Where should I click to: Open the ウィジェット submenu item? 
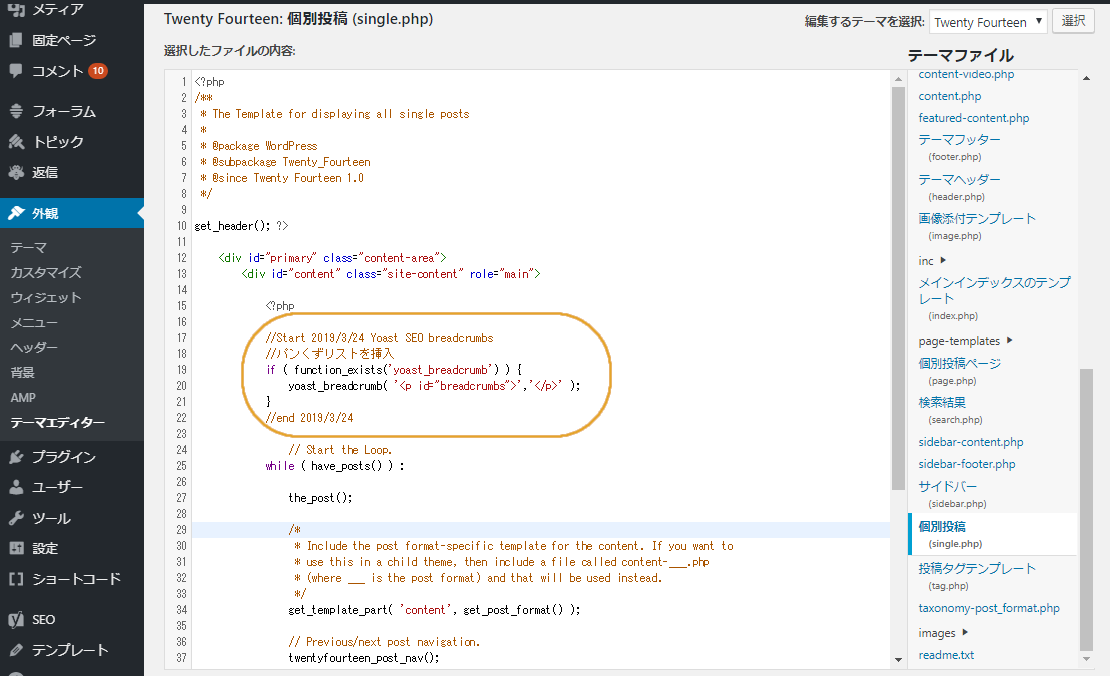(46, 297)
